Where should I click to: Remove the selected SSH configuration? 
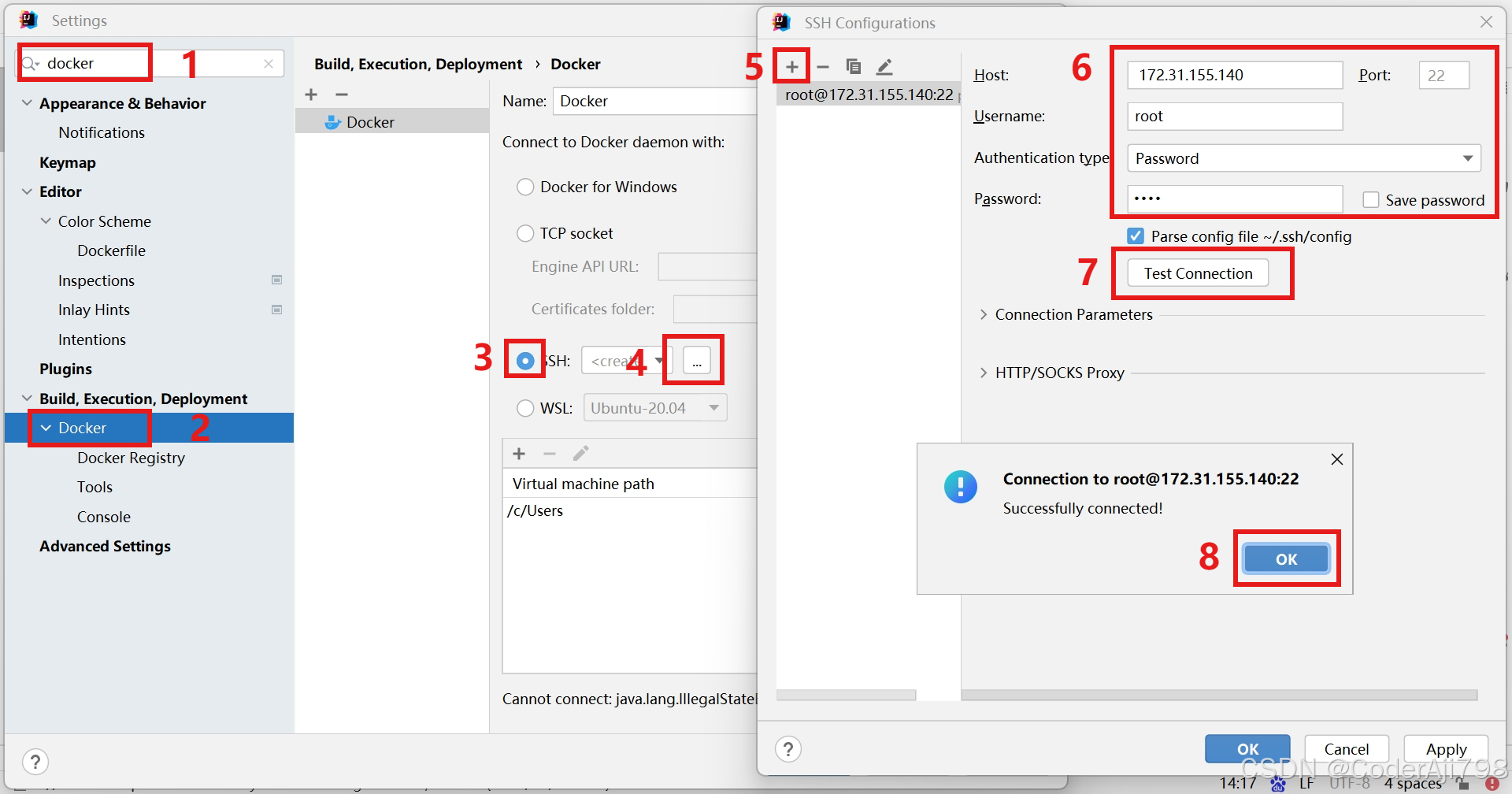click(x=823, y=67)
